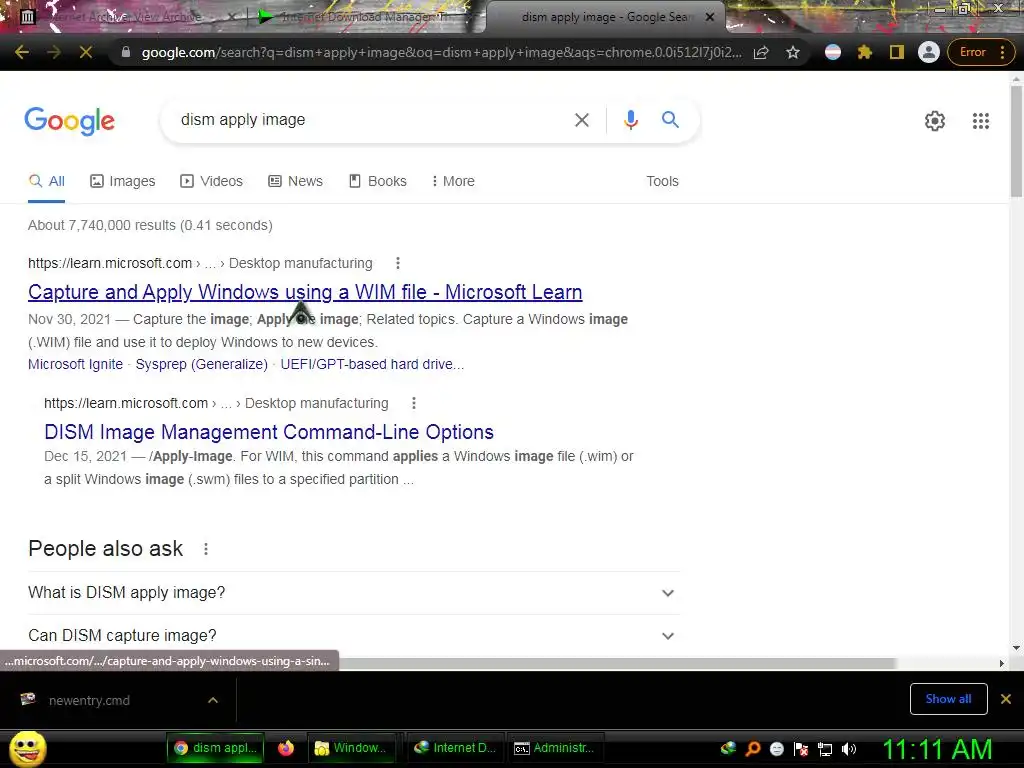Open the Administr... command prompt taskbar button

(x=555, y=748)
